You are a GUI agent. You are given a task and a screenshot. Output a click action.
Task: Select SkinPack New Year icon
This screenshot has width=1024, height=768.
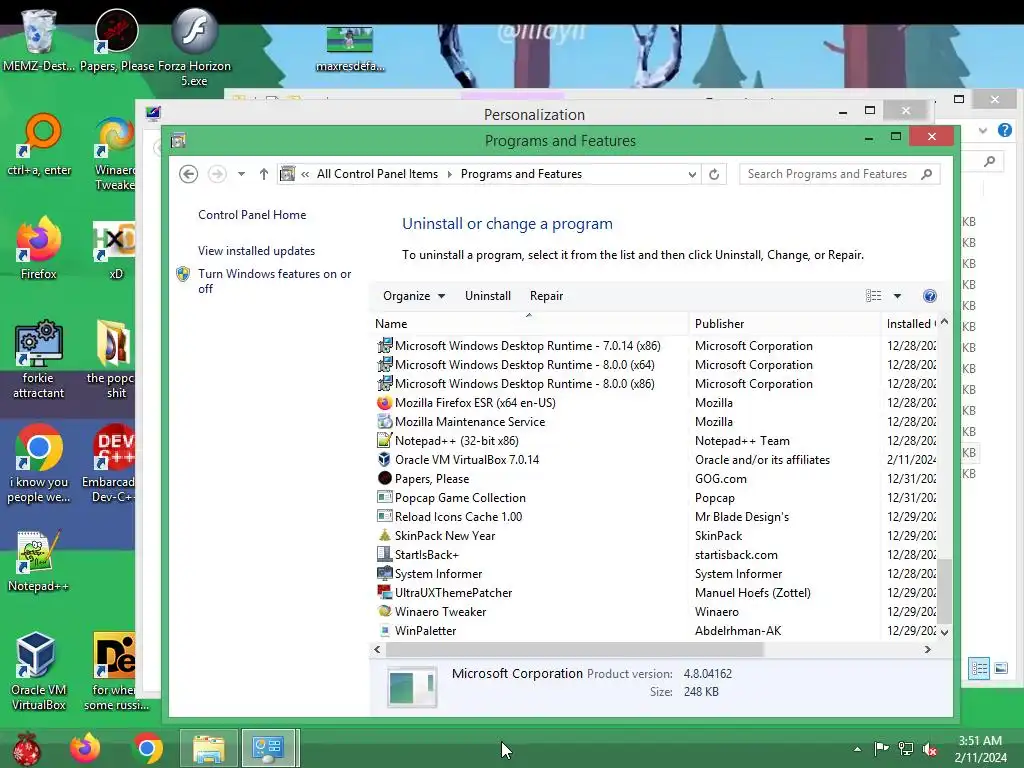385,536
